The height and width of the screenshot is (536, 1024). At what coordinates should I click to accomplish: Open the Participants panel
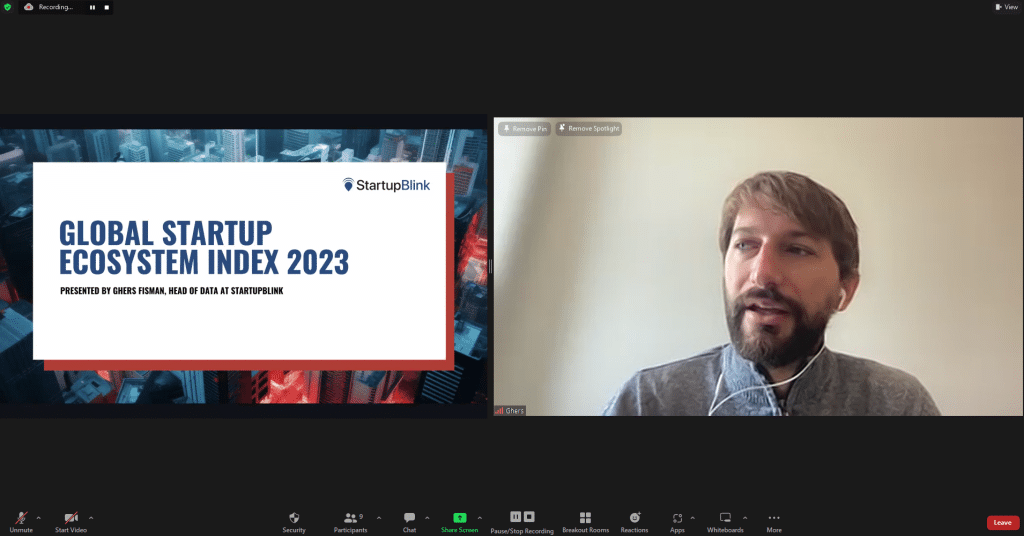[x=351, y=522]
